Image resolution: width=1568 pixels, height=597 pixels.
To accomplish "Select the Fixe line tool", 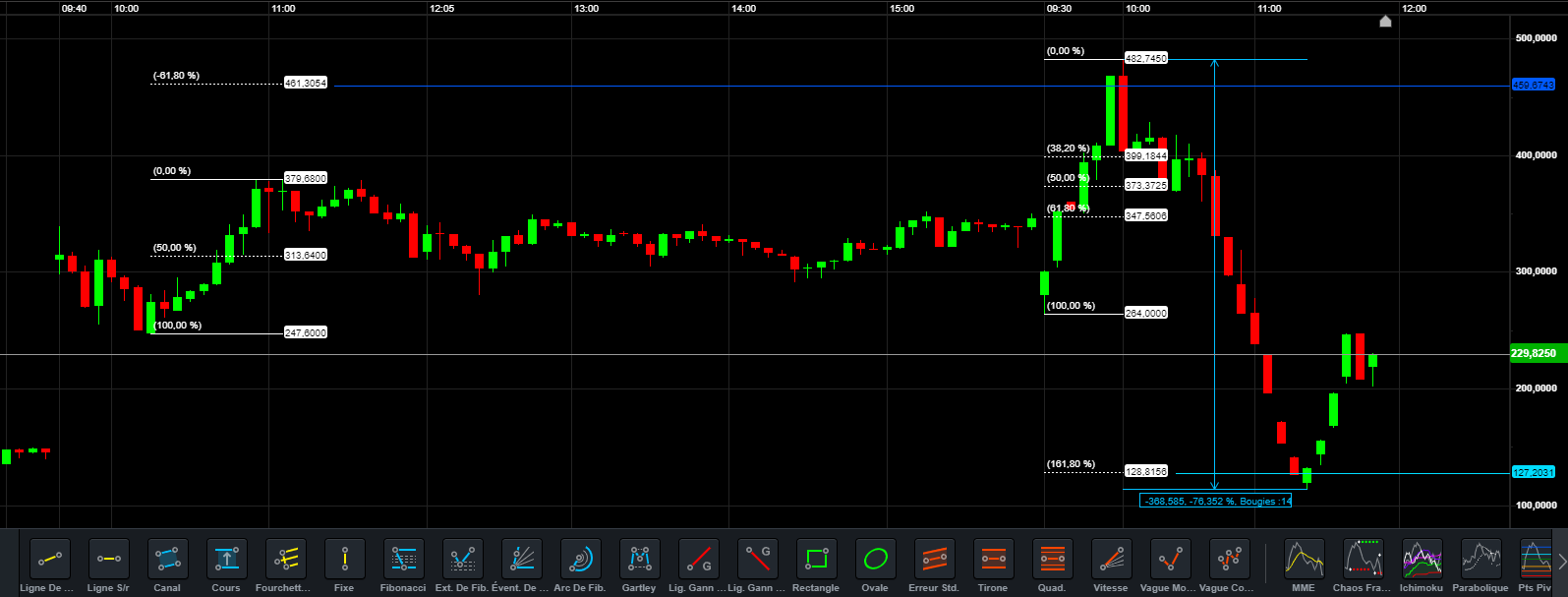I will click(345, 559).
